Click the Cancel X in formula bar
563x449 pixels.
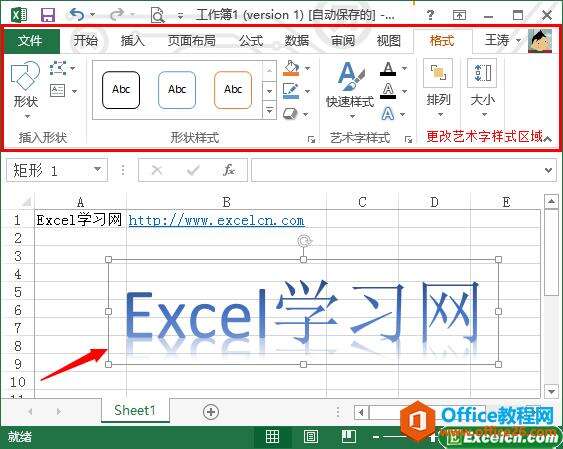(157, 170)
